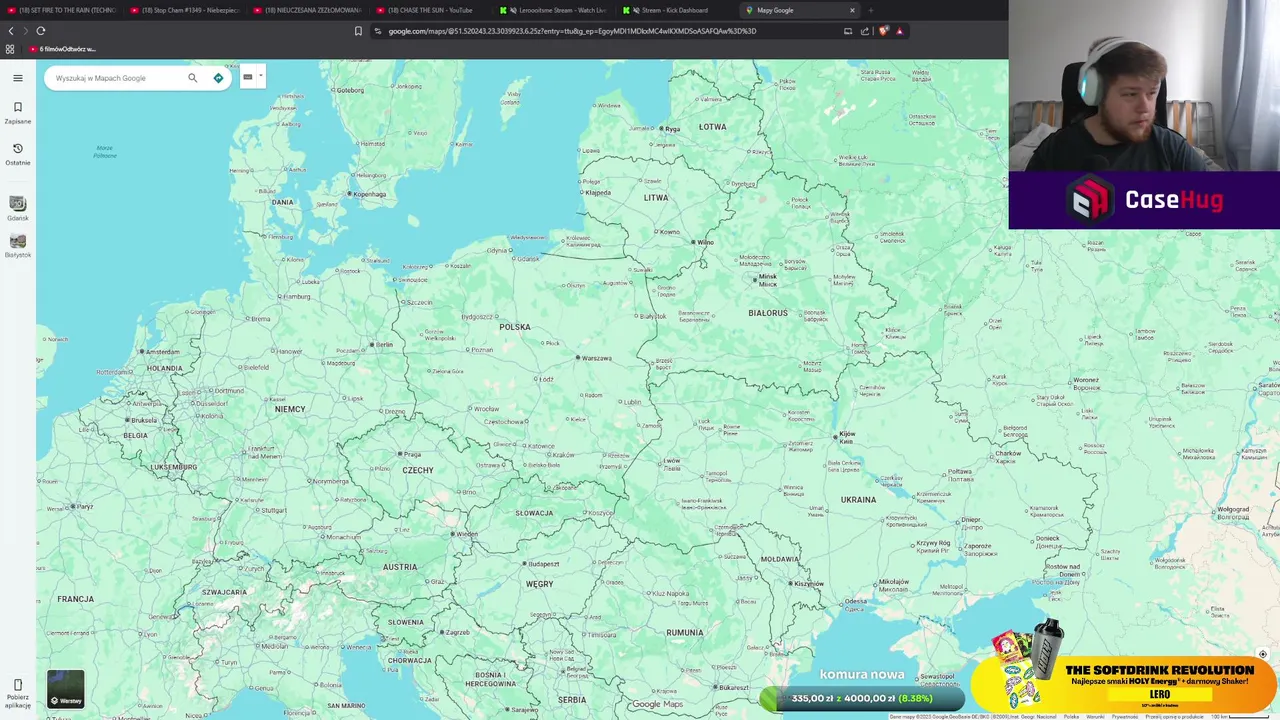Screen dimensions: 1280x720
Task: Click the Ryga city label
Action: point(673,129)
